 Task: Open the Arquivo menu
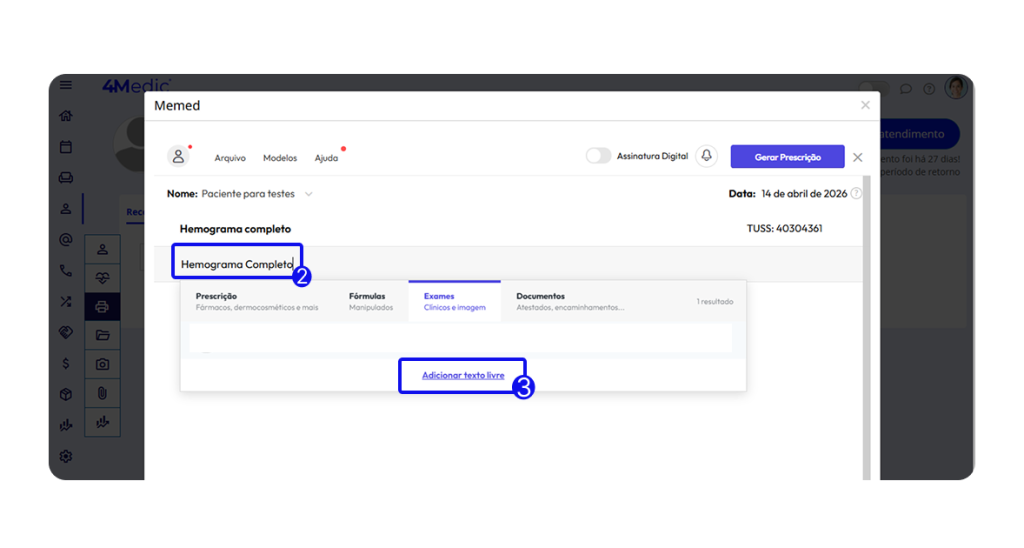pos(230,158)
